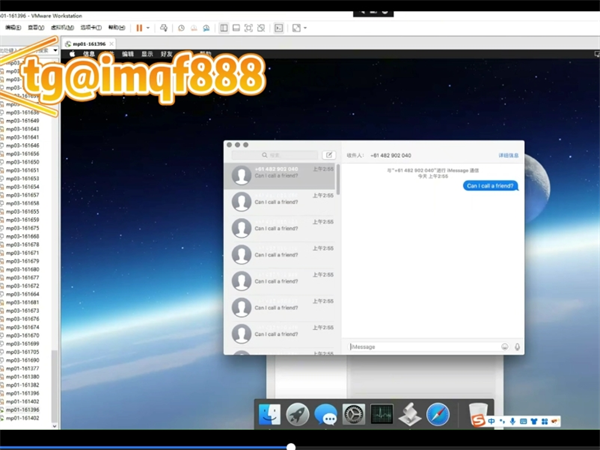Screen dimensions: 600x450
Task: Click the compose new message icon
Action: 329,156
